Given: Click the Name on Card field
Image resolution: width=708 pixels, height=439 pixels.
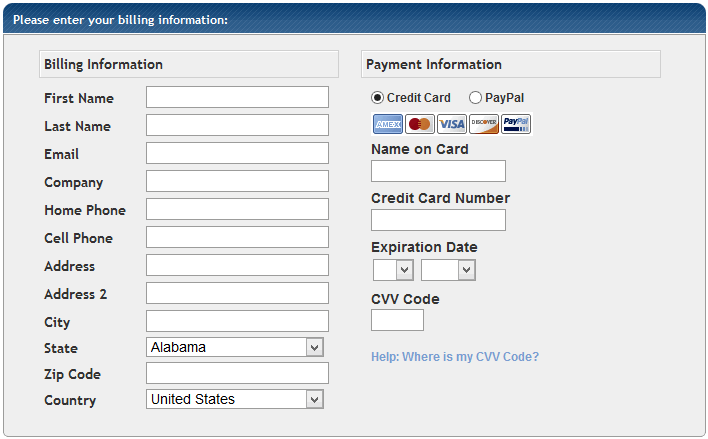Looking at the screenshot, I should (438, 171).
